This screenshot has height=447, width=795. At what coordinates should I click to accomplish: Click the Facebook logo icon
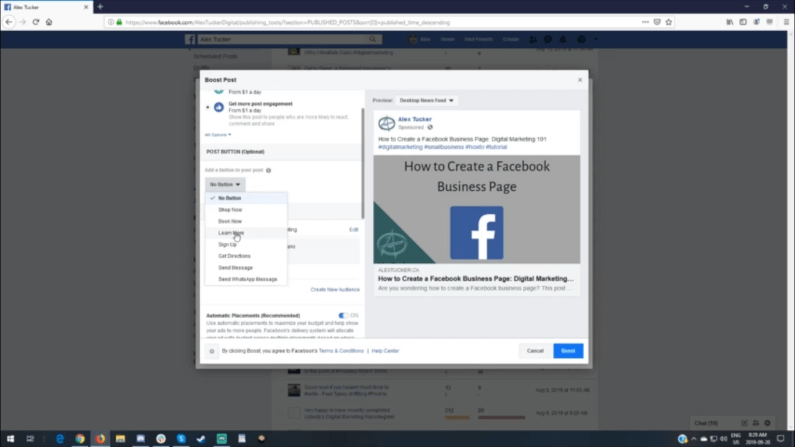[x=190, y=40]
